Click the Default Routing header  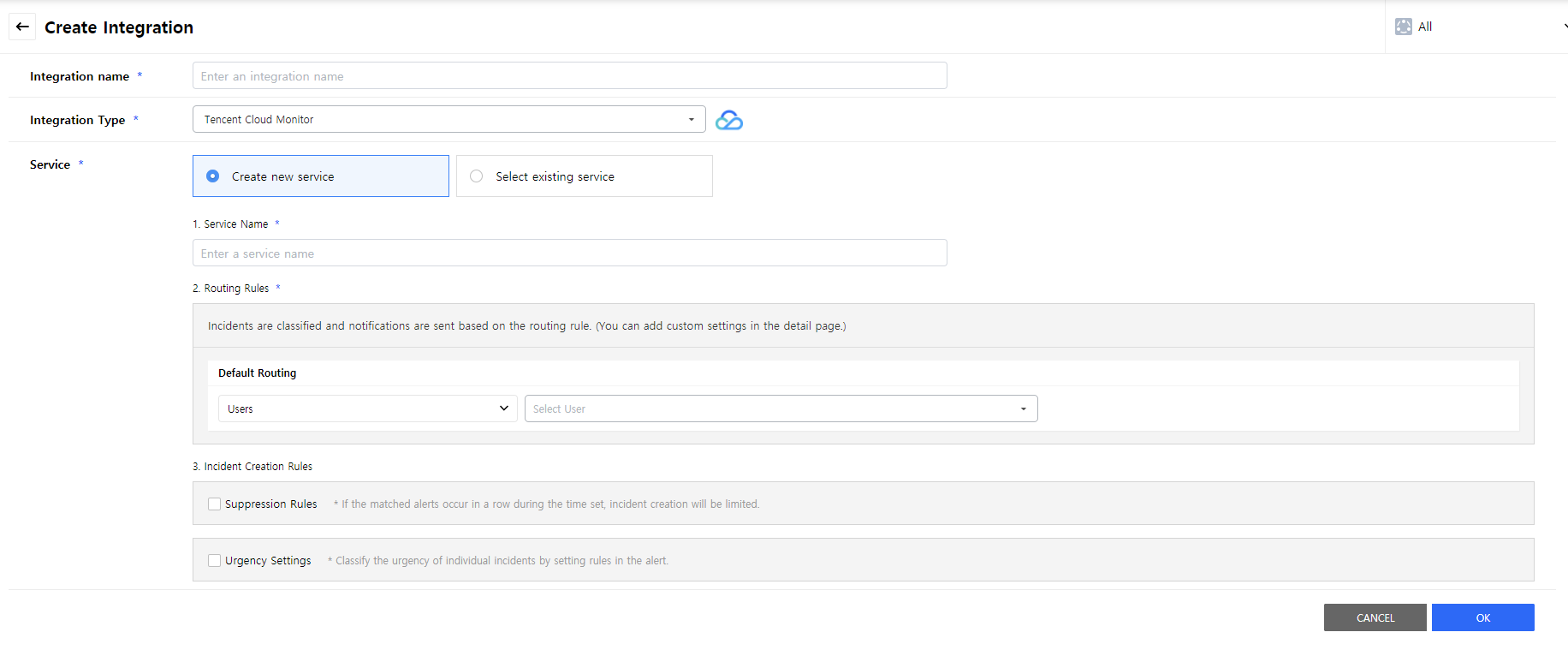pyautogui.click(x=257, y=373)
